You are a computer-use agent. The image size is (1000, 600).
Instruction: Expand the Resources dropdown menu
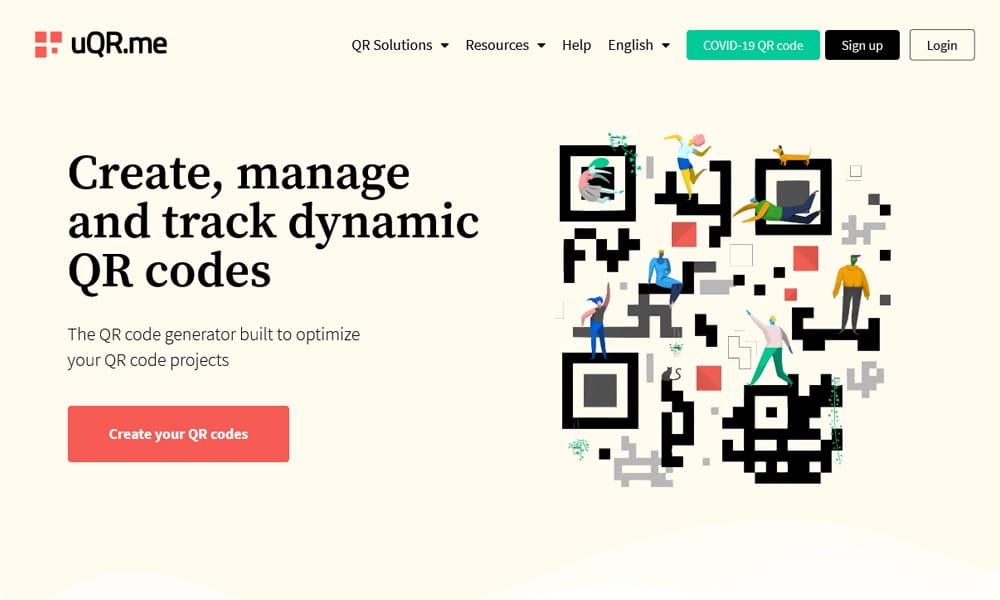coord(505,45)
